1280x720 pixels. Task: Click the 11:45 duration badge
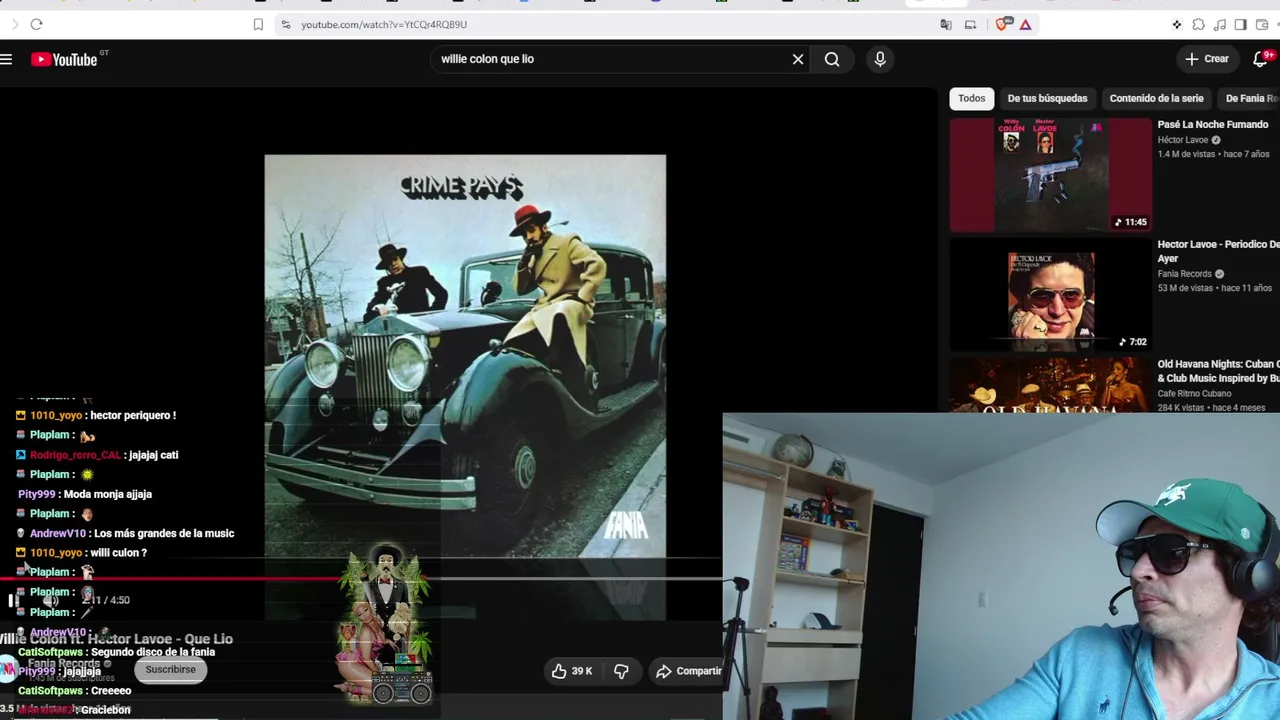(x=1131, y=222)
